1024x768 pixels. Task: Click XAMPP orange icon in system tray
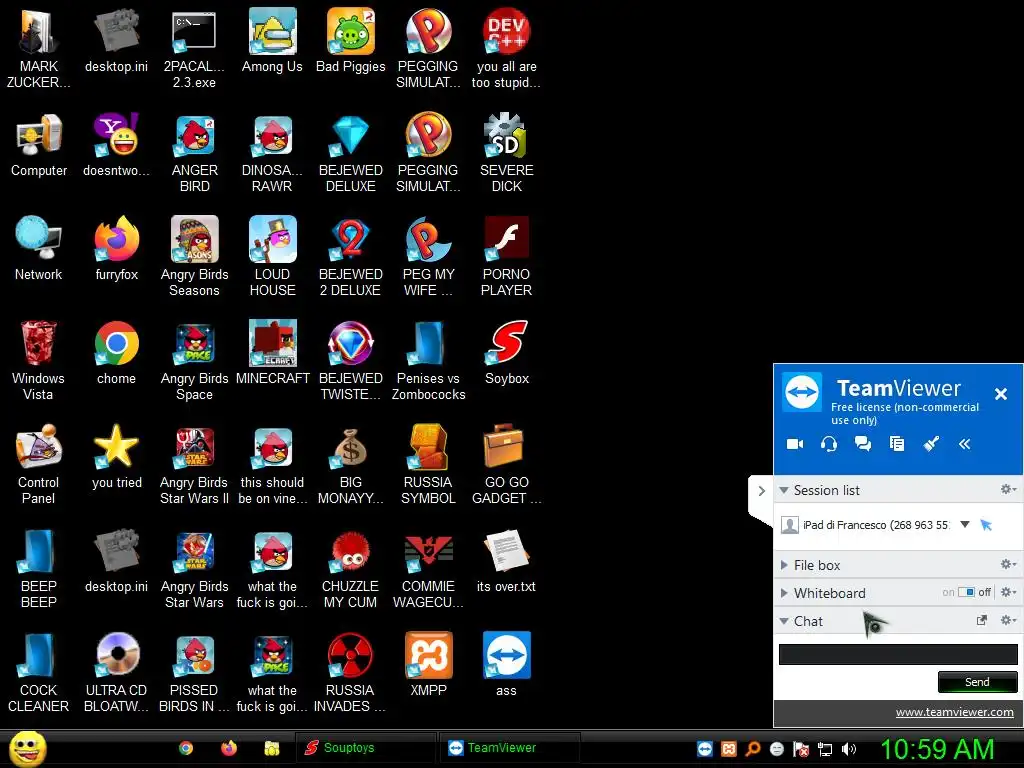point(729,749)
